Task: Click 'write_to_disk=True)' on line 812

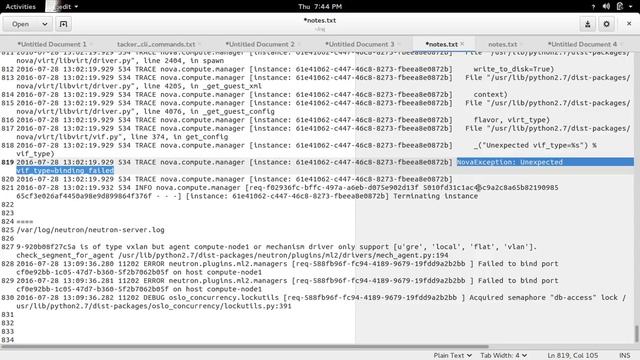Action: coord(513,69)
